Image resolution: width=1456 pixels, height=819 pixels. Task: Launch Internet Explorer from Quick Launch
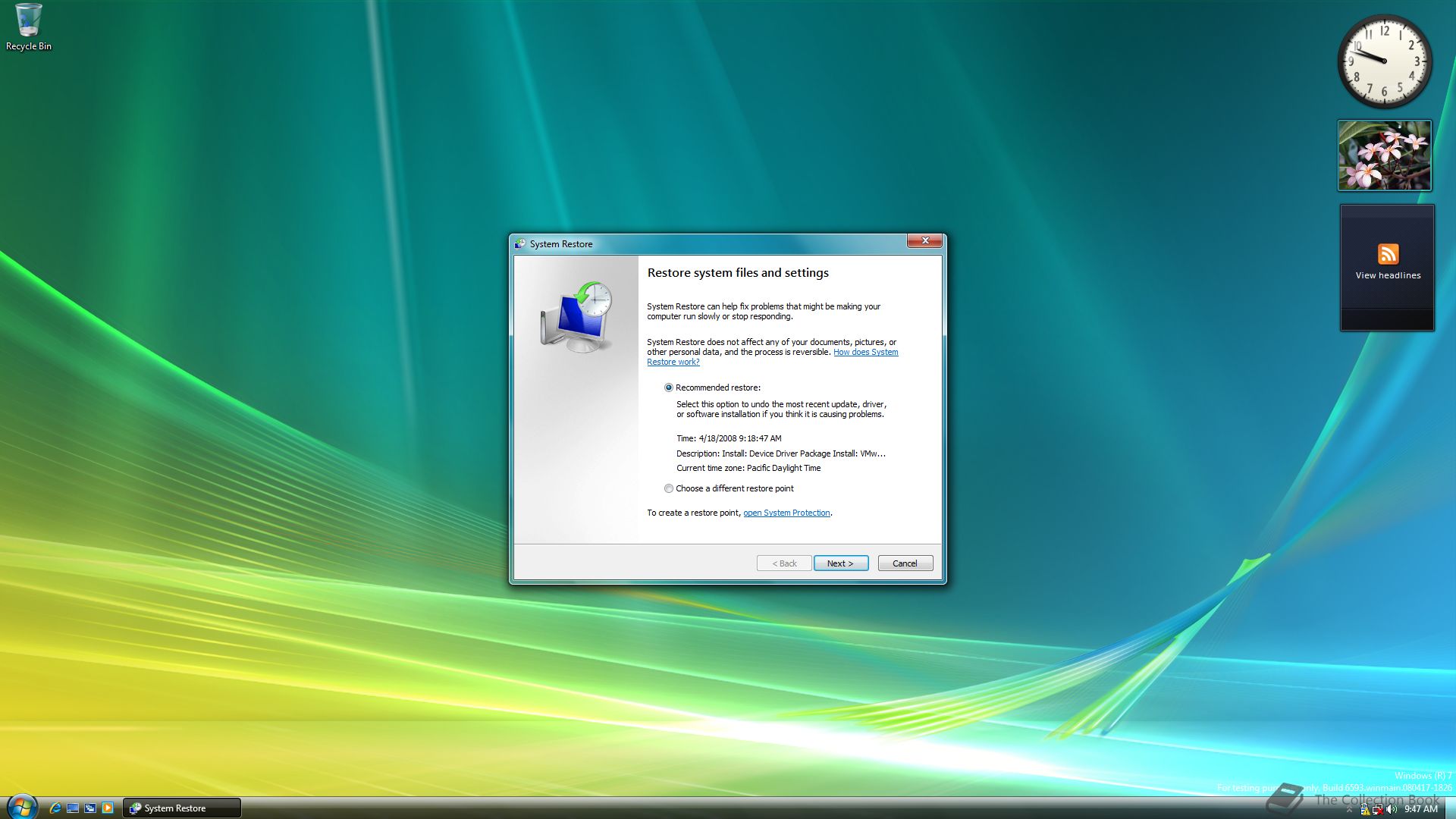55,808
